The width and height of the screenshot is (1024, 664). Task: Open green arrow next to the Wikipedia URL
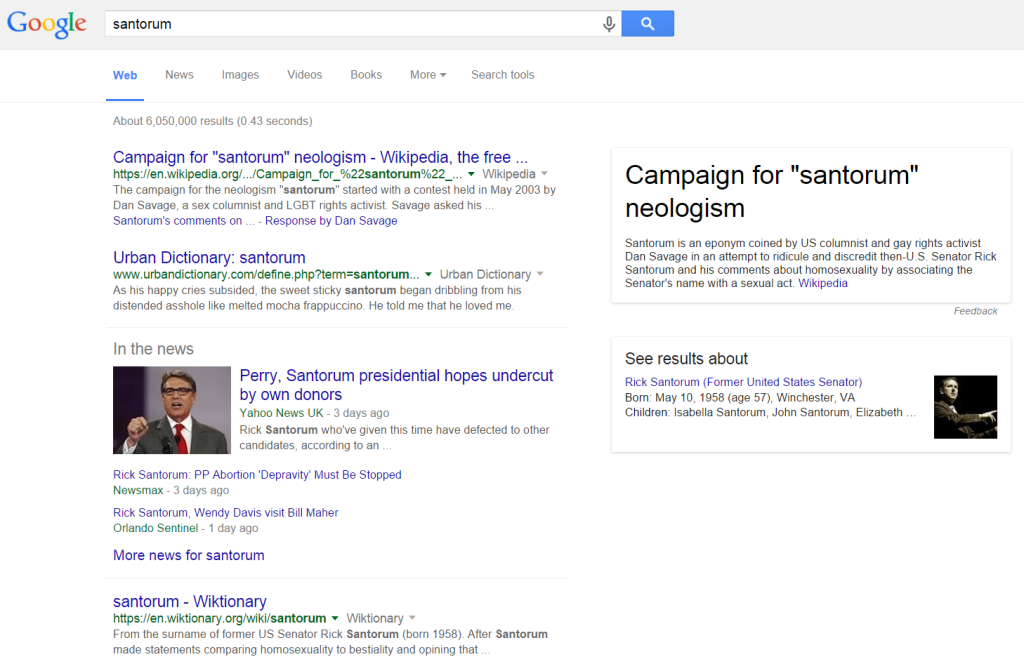[471, 174]
